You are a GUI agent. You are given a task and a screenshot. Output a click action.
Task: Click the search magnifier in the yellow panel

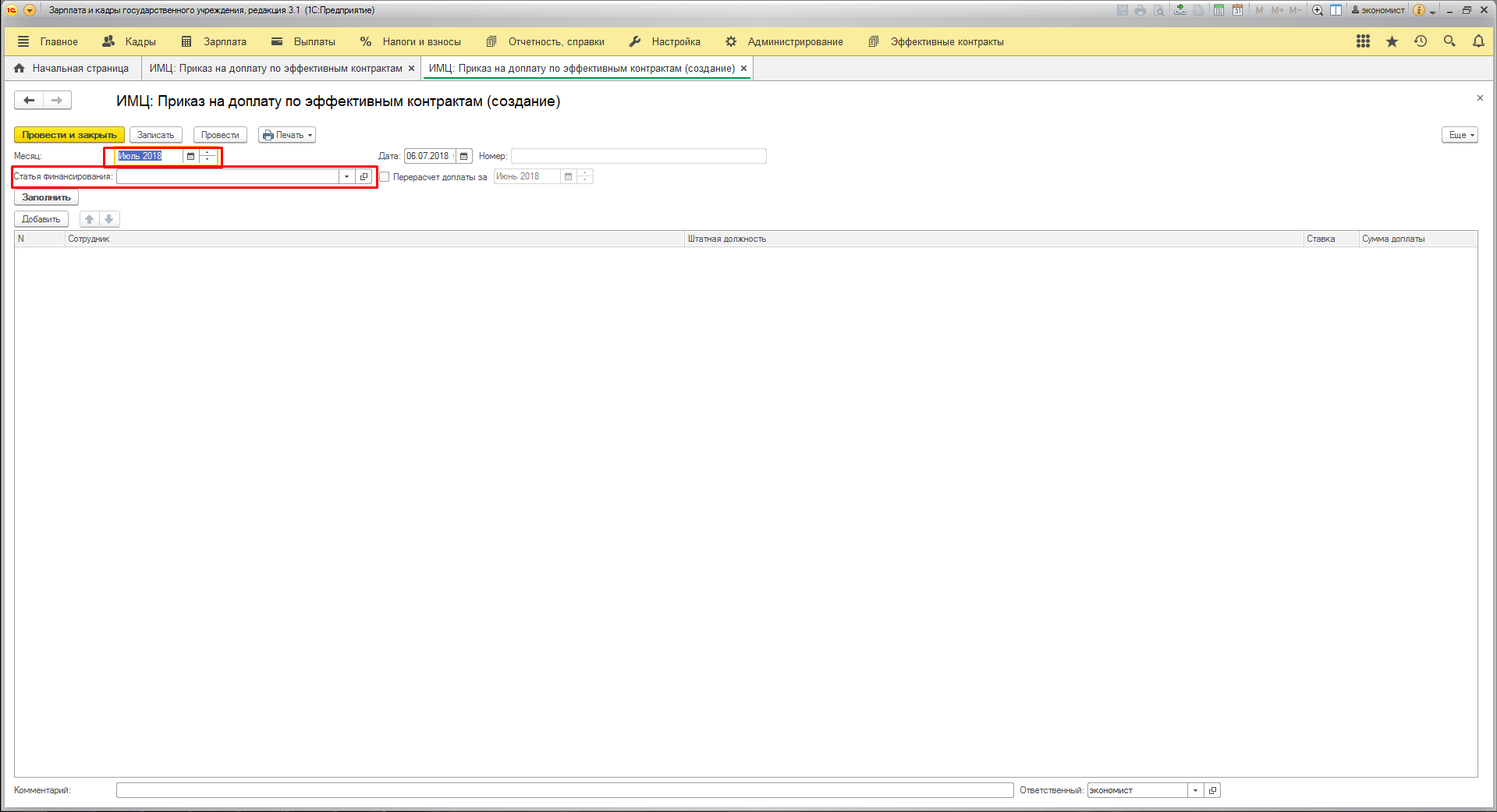pos(1449,41)
